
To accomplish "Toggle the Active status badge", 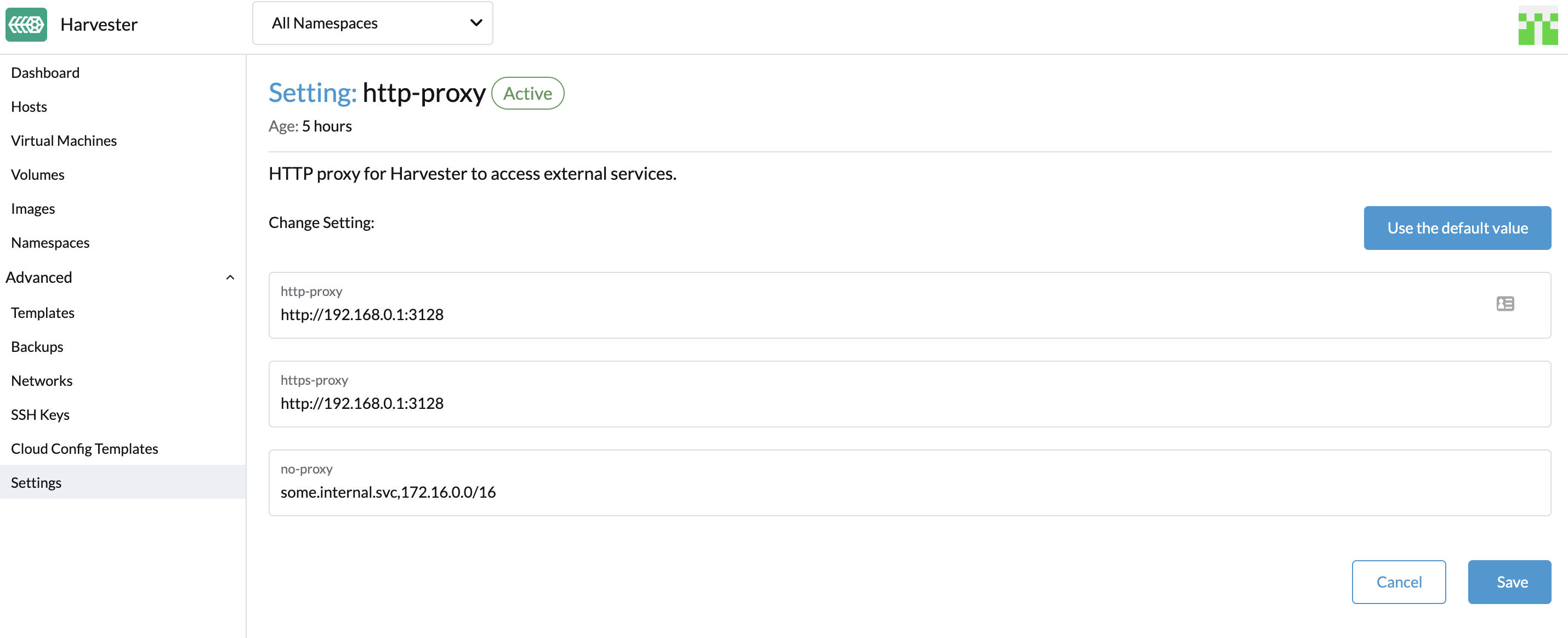I will [x=528, y=92].
